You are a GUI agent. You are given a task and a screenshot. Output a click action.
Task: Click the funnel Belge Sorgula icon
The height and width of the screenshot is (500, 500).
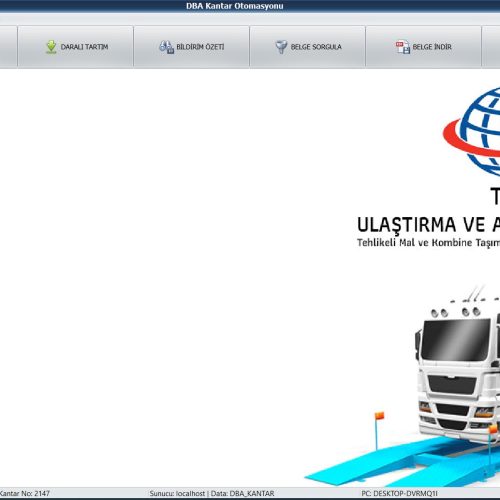(x=281, y=47)
